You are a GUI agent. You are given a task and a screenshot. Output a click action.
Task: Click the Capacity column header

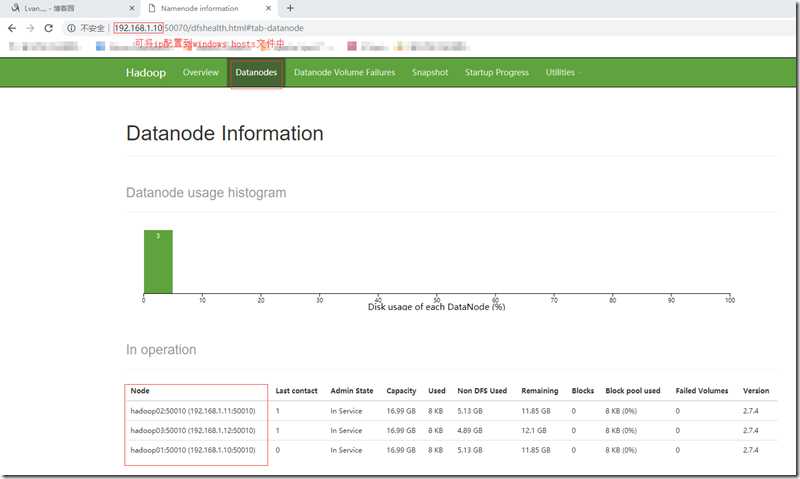[401, 391]
